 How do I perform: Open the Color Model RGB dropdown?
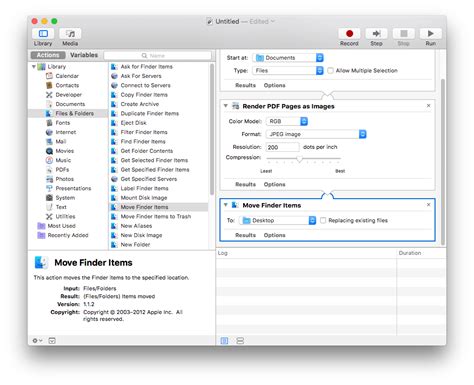click(x=287, y=121)
